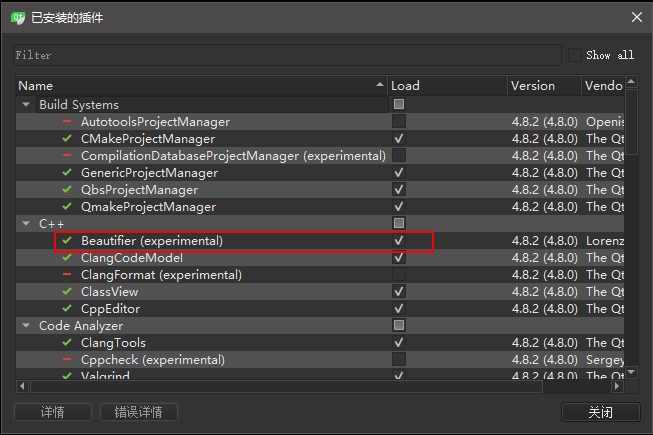Focus the Filter text field
This screenshot has height=435, width=653.
point(287,55)
